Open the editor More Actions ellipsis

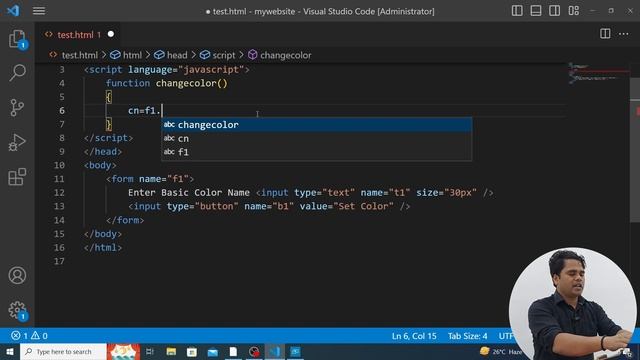tap(623, 34)
